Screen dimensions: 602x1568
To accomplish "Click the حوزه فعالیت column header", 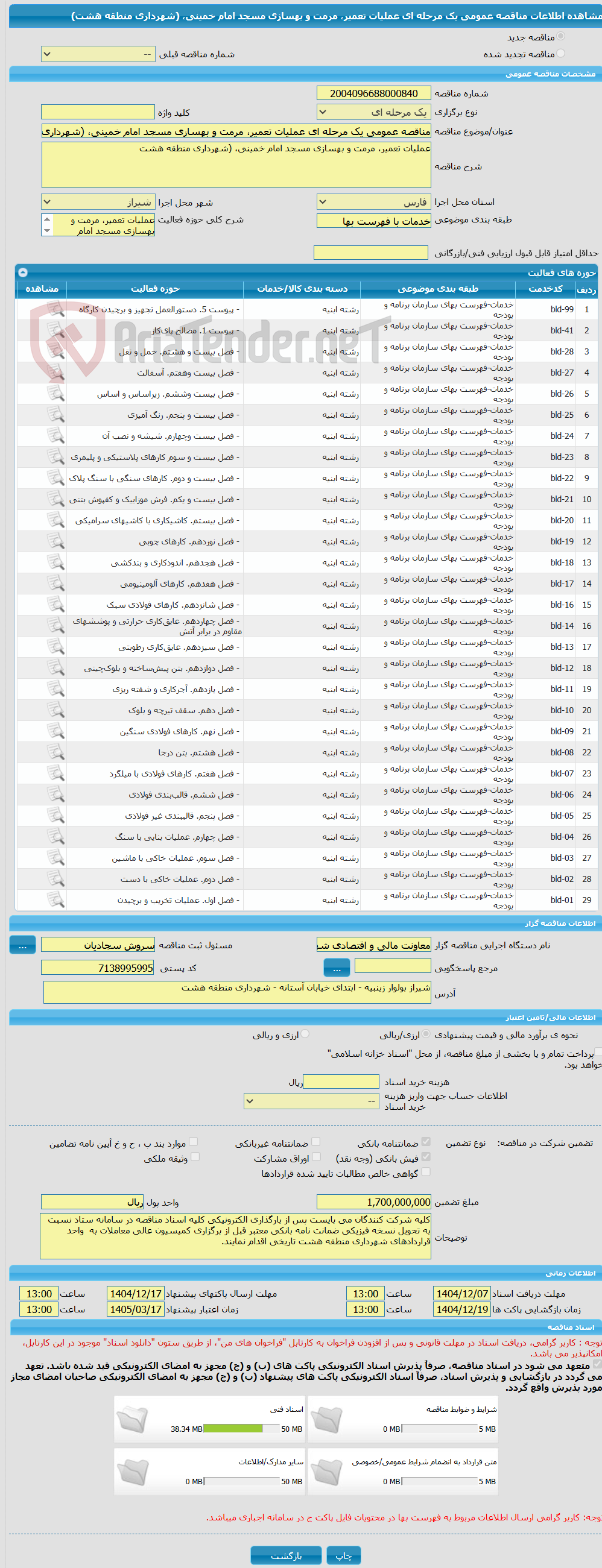I will tap(156, 289).
